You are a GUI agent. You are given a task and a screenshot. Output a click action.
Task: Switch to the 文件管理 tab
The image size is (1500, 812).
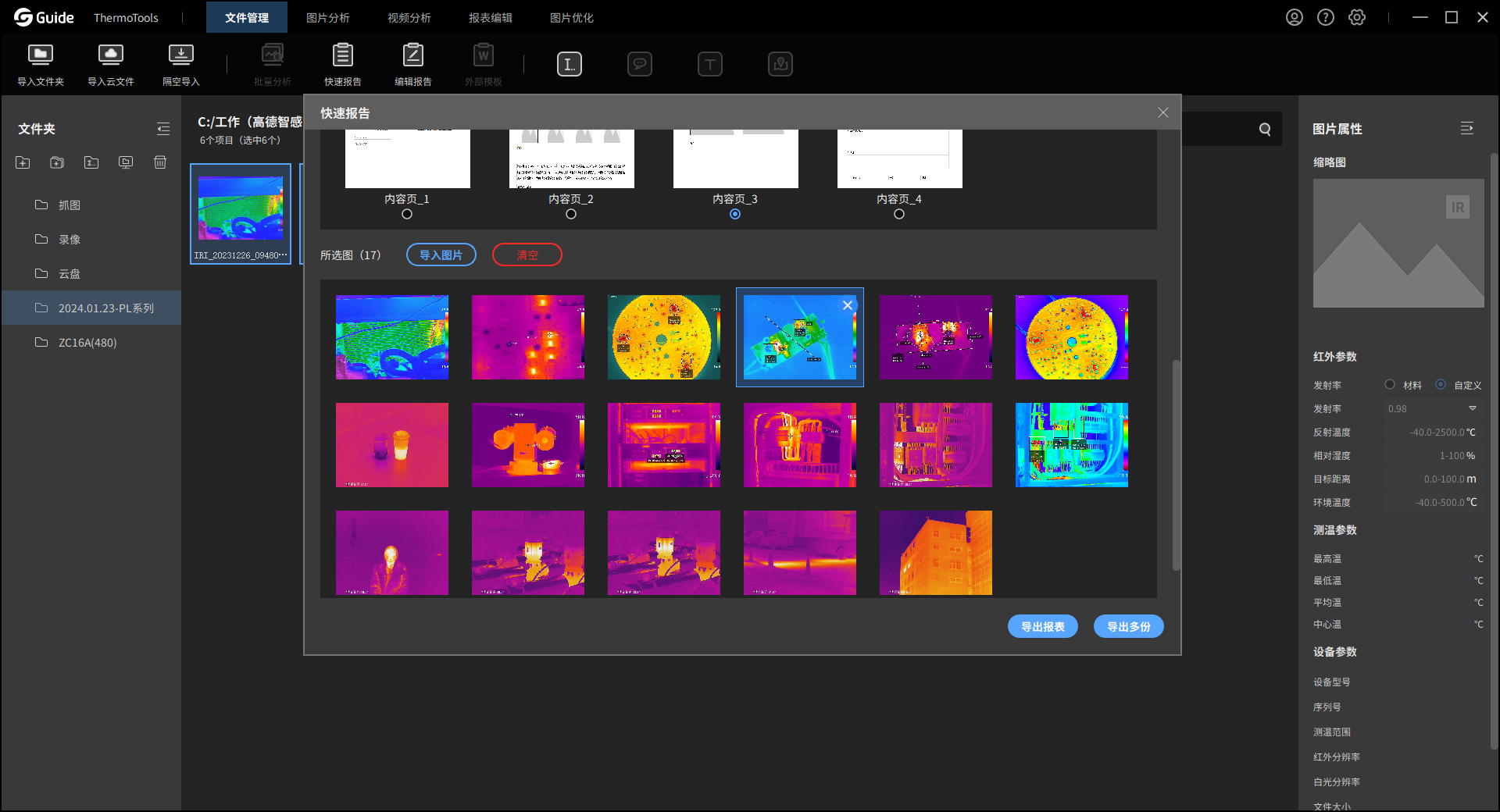click(247, 17)
